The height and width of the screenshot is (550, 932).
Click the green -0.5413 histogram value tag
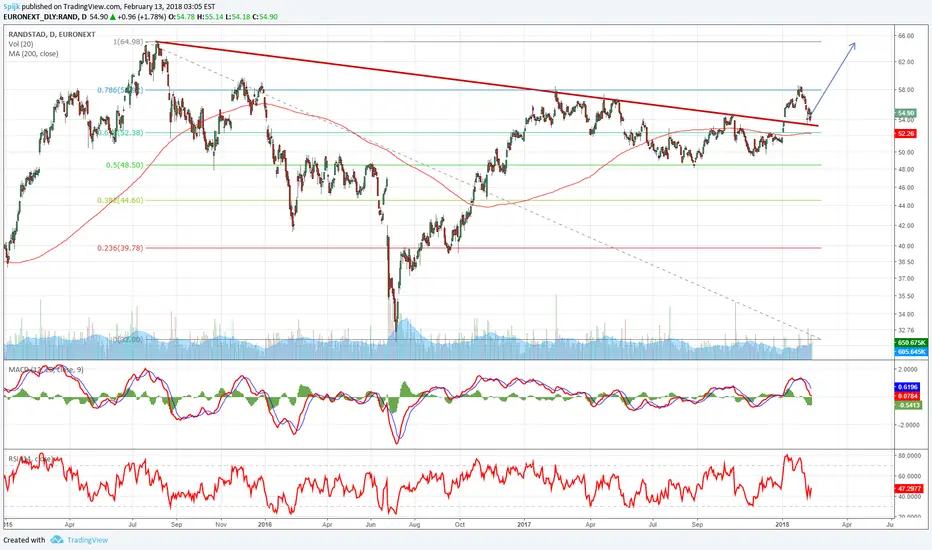(x=908, y=405)
